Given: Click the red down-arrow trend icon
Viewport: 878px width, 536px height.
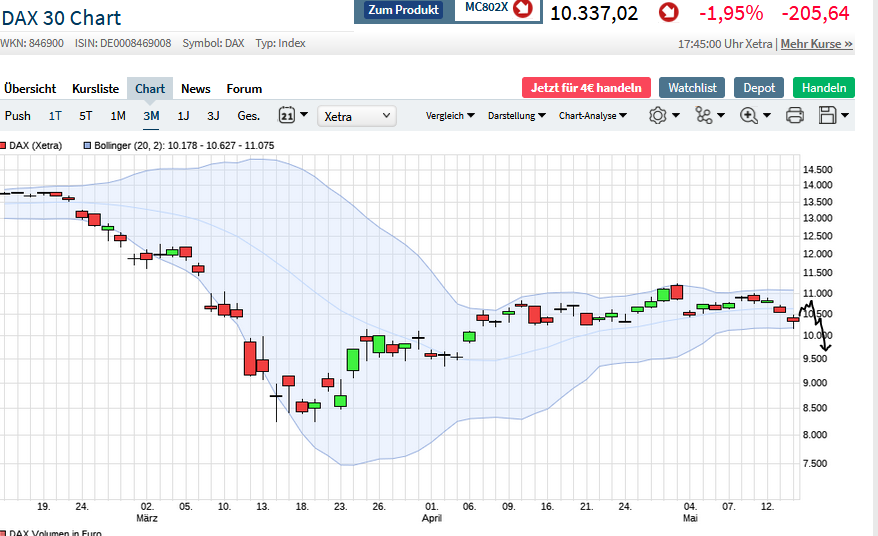Looking at the screenshot, I should (668, 13).
